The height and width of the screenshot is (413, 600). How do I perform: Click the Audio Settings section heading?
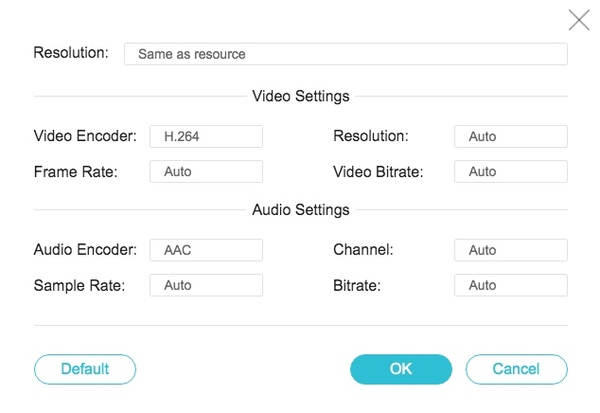click(x=300, y=210)
